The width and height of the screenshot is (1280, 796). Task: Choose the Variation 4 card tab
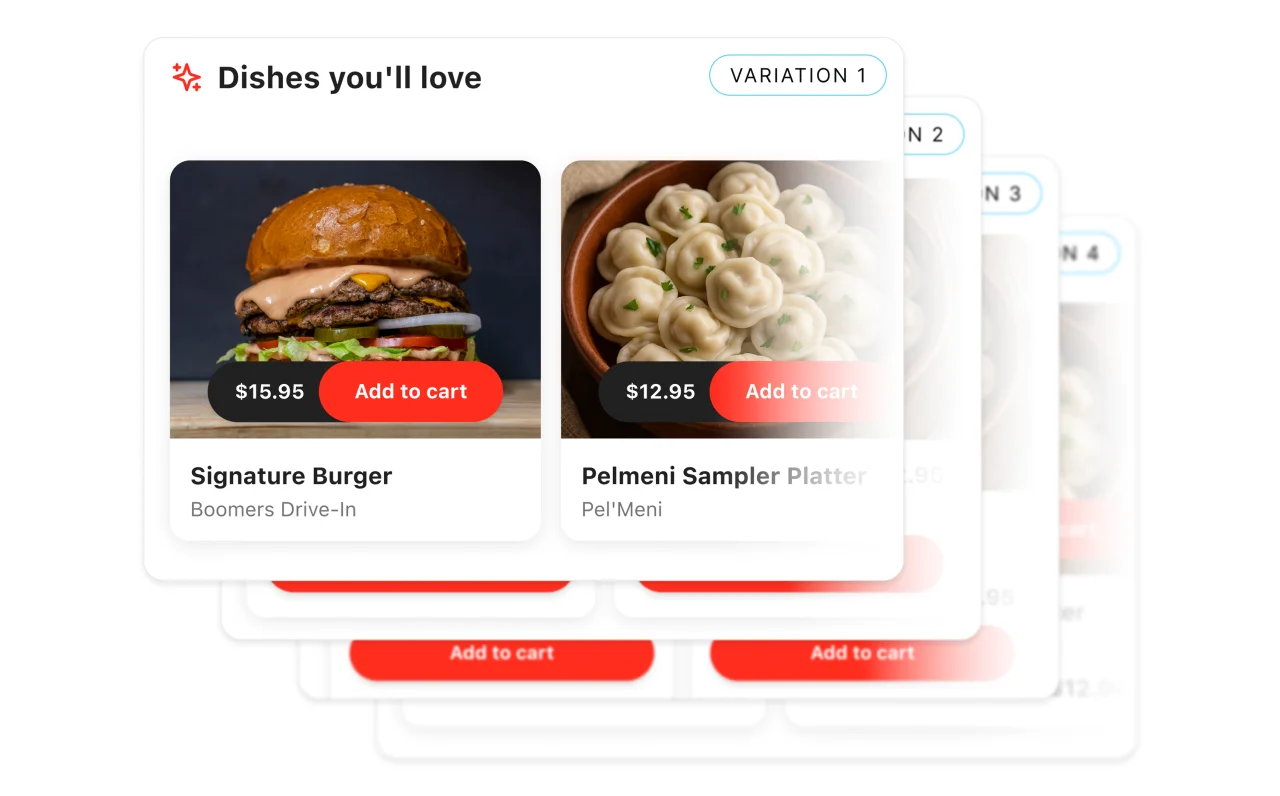point(1090,253)
